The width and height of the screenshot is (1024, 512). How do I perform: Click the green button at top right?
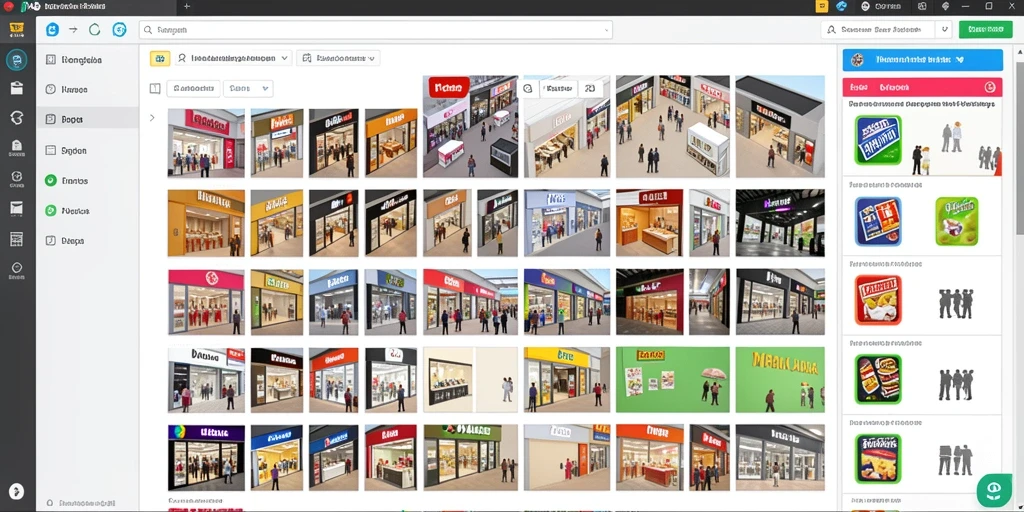[985, 29]
